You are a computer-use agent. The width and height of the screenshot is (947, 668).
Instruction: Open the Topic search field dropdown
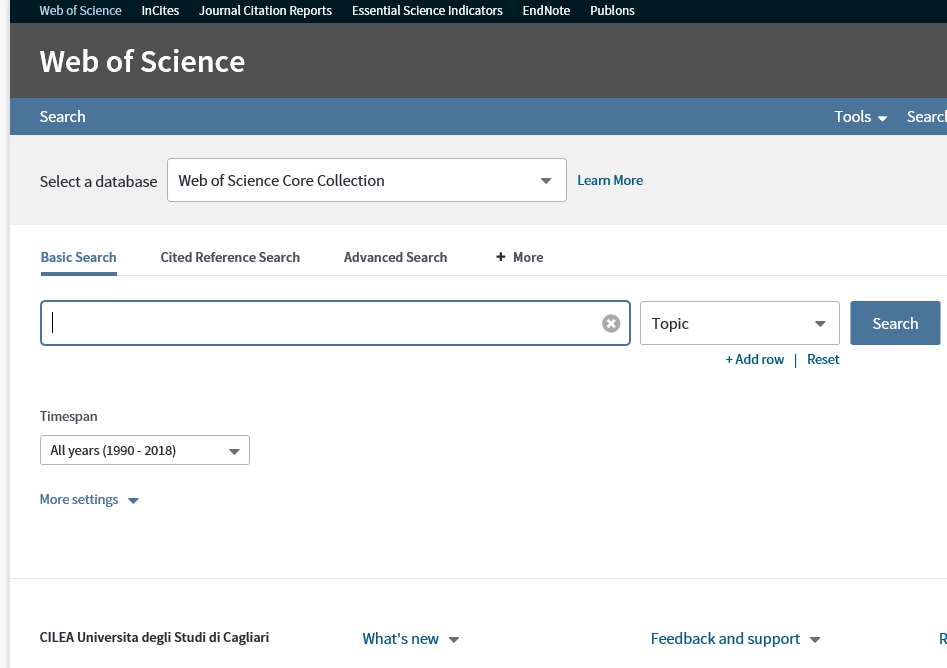pyautogui.click(x=739, y=323)
